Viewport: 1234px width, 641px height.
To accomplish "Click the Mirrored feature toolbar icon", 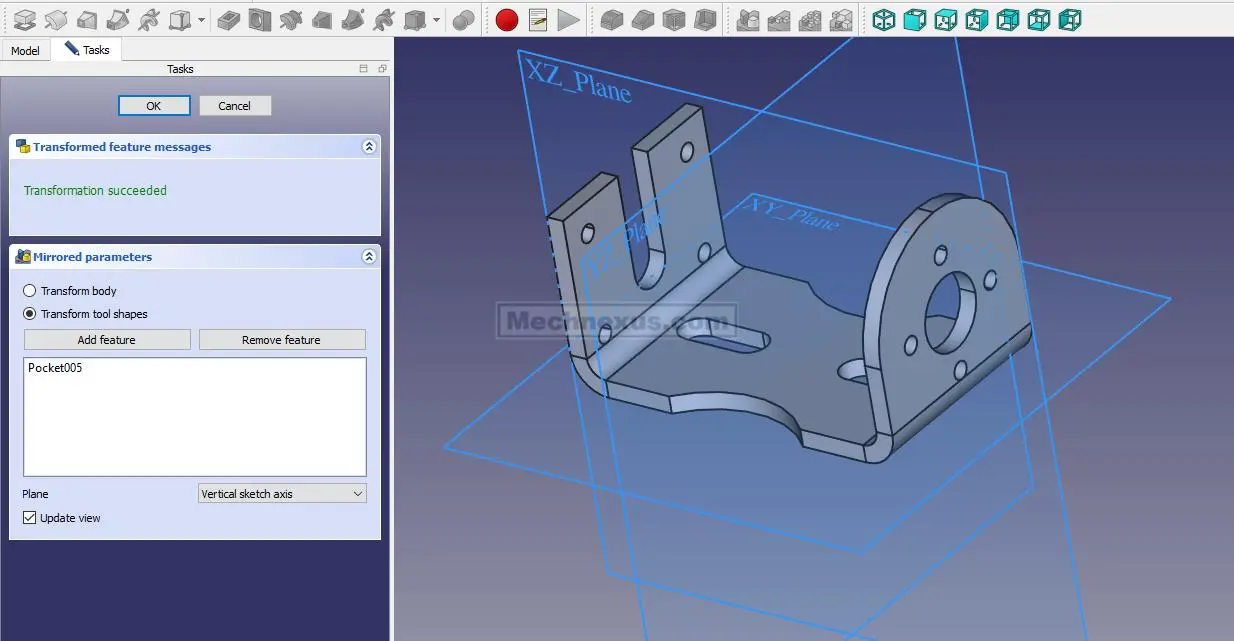I will pos(746,19).
